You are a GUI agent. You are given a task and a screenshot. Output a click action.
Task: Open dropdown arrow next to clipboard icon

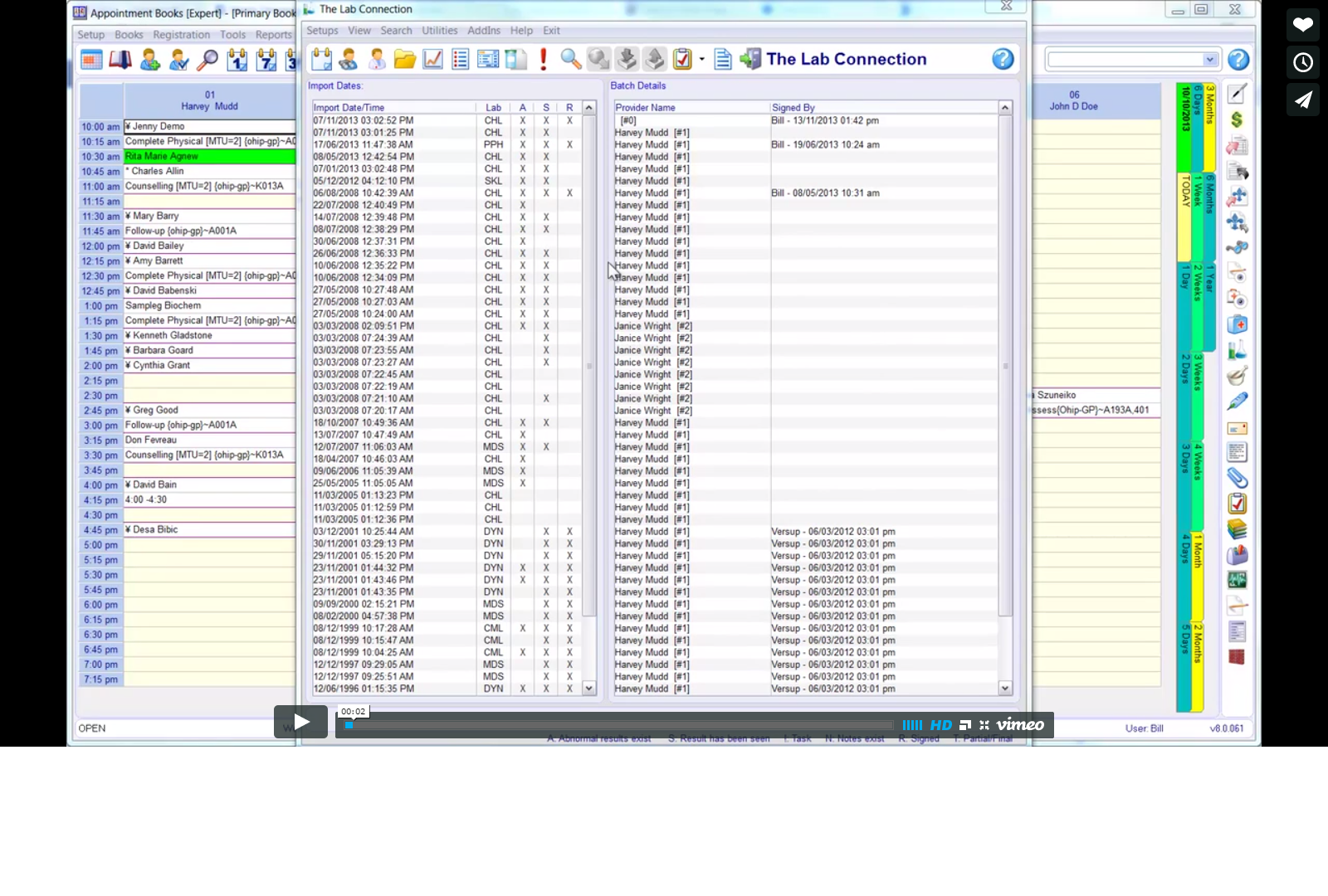(702, 59)
